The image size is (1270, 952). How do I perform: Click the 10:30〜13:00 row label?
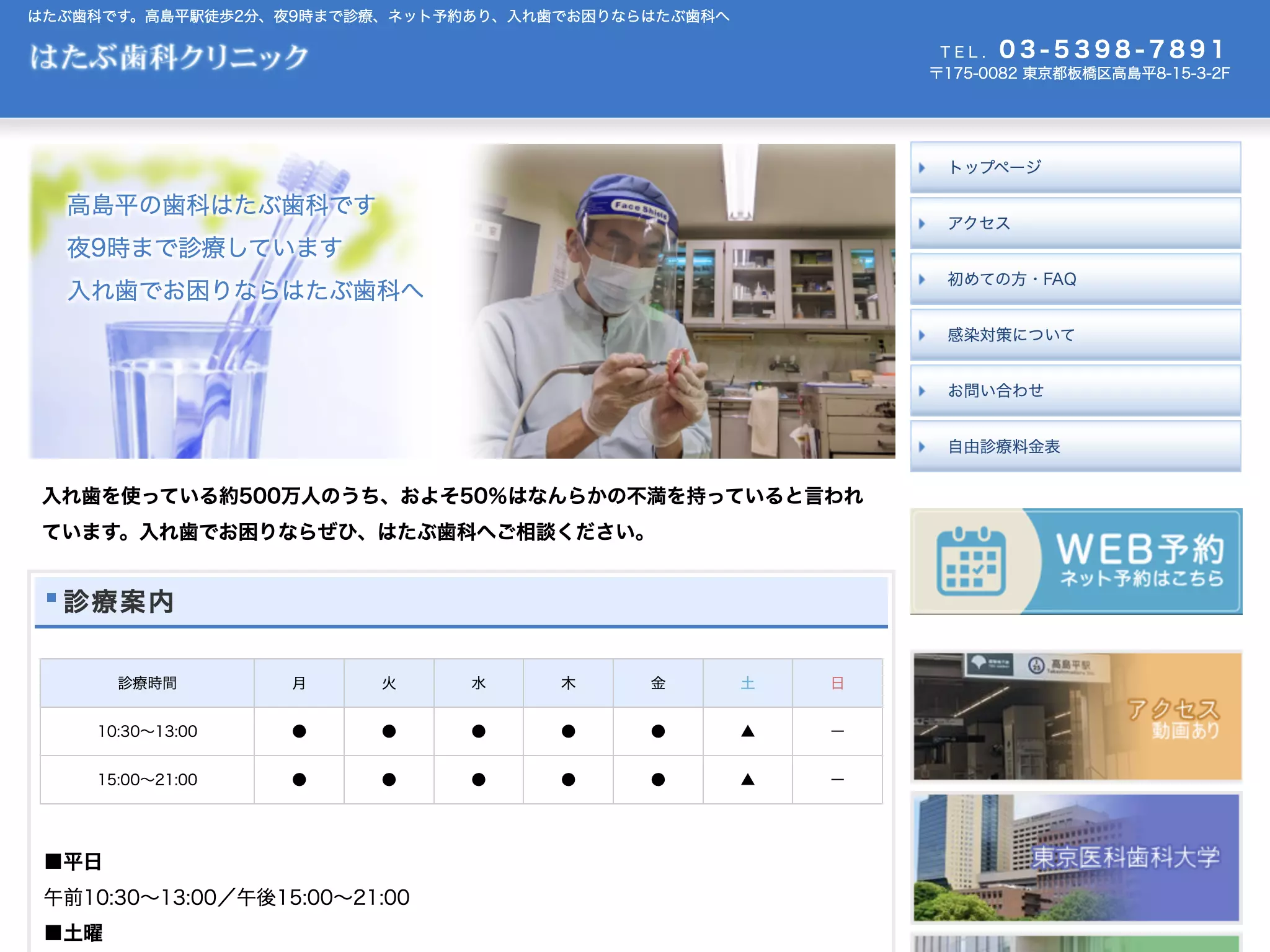coord(147,731)
